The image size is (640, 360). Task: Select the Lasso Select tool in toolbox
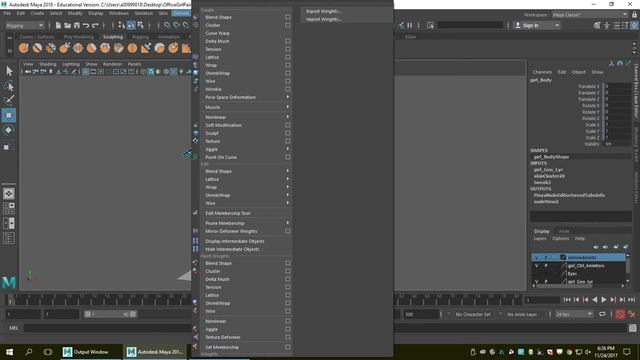pos(9,86)
